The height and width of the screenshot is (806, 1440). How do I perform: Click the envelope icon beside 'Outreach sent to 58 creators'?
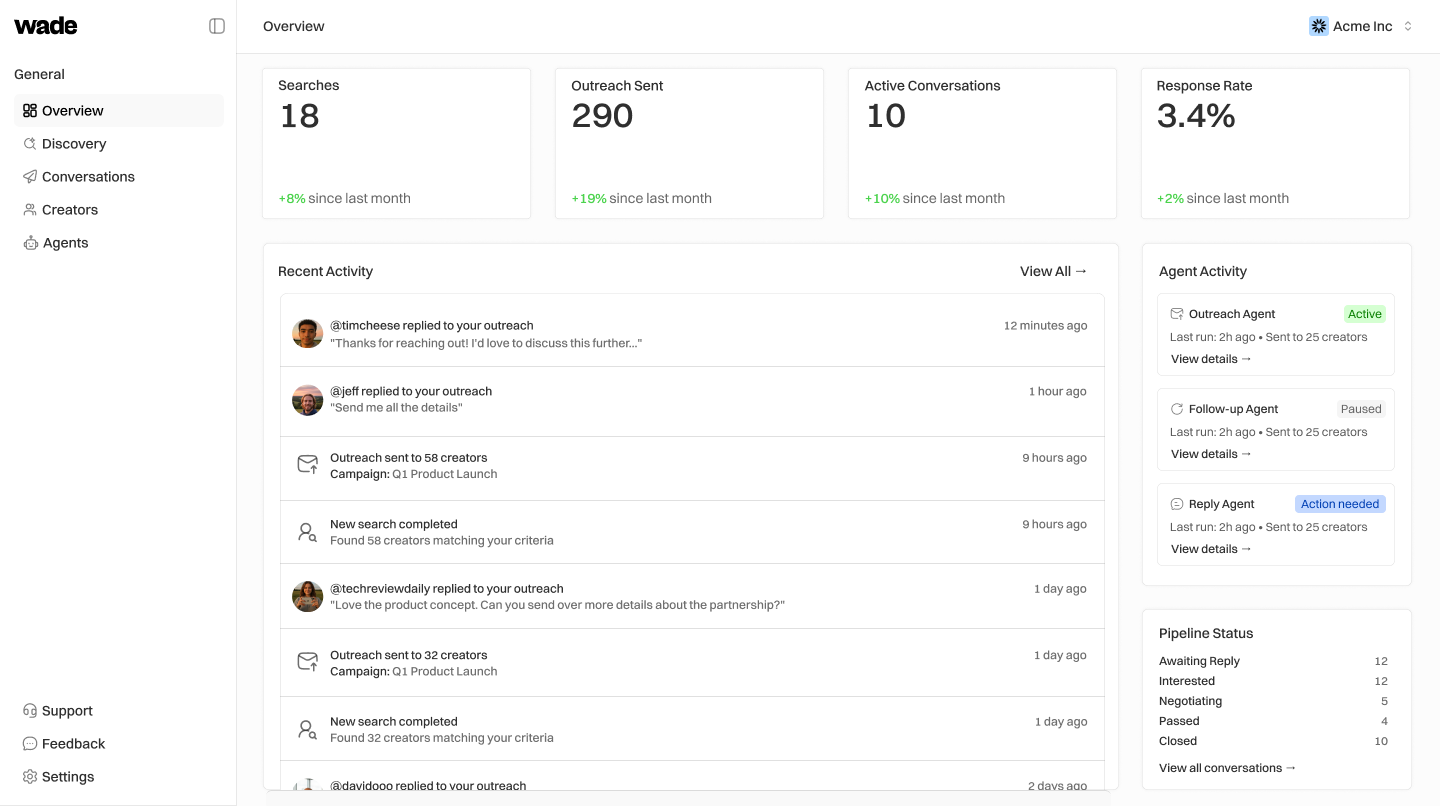click(307, 464)
